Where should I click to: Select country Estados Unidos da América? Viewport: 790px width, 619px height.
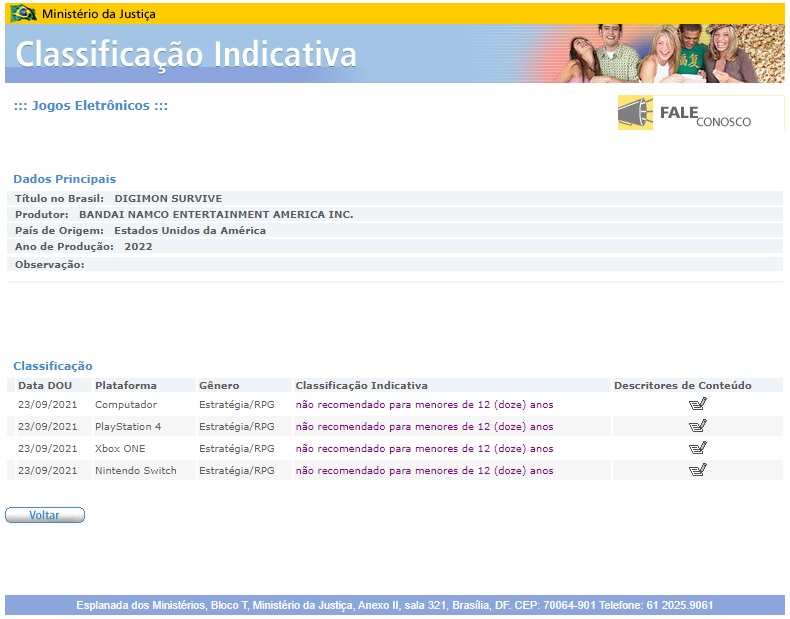point(190,231)
